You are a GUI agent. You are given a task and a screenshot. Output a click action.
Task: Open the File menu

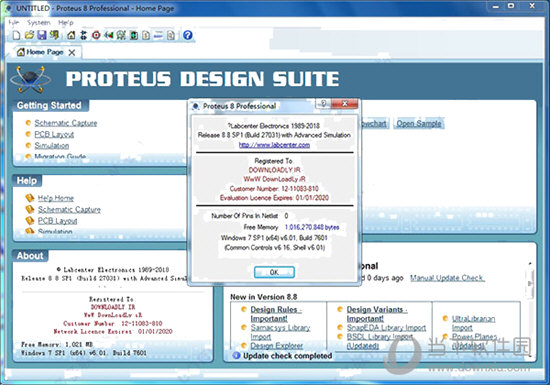(13, 23)
